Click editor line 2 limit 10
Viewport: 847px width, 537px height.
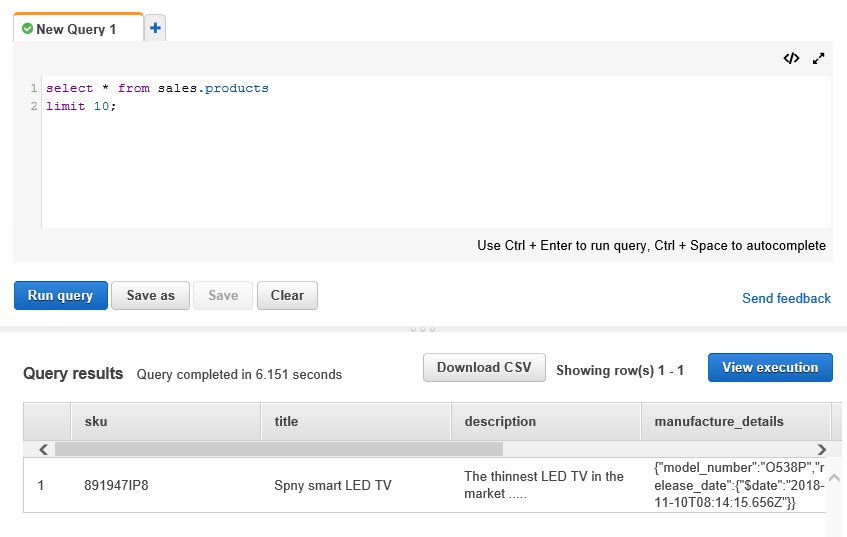point(81,106)
